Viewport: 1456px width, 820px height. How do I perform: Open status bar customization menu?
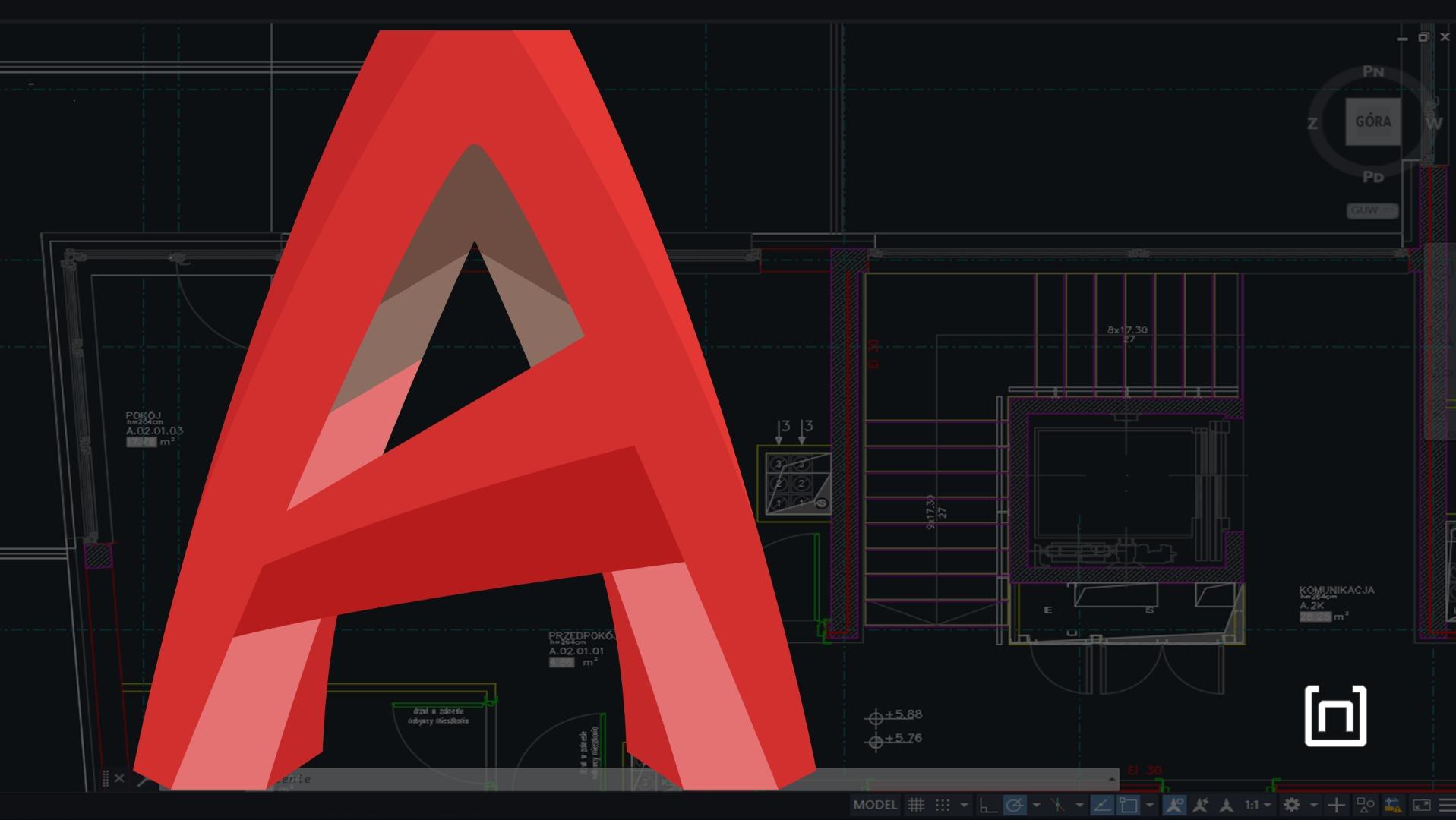(x=1446, y=805)
